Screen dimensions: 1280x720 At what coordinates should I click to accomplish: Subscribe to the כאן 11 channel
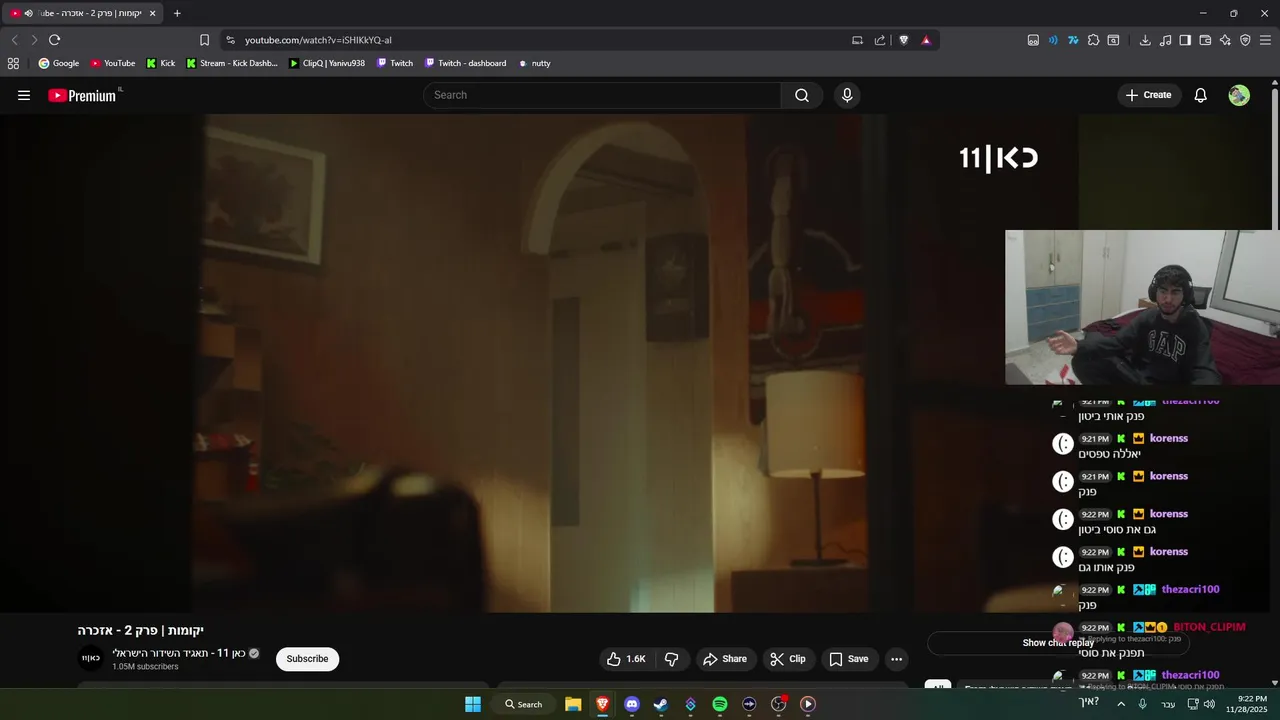[x=307, y=659]
